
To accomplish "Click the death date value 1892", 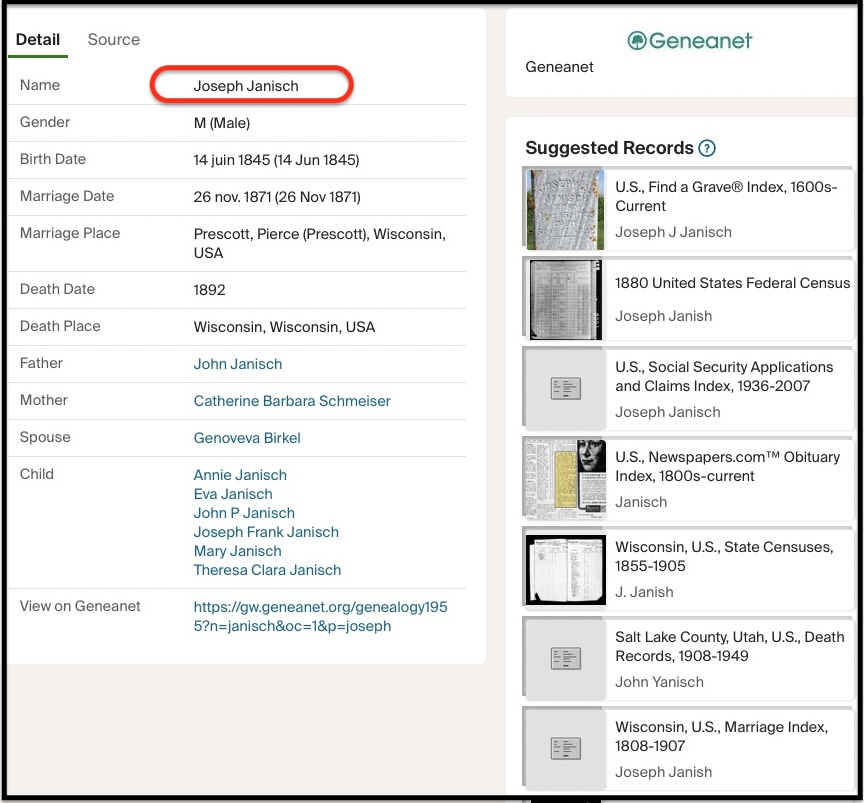I will tap(209, 290).
